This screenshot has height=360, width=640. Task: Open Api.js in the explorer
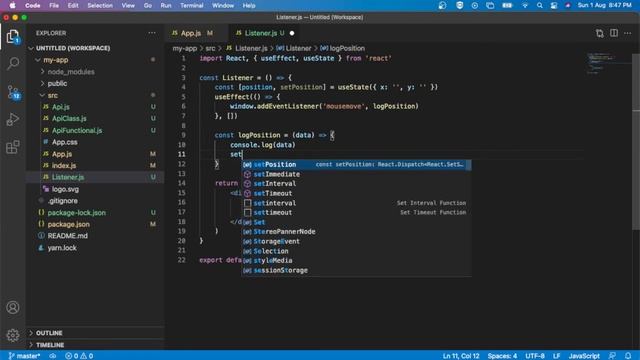pyautogui.click(x=60, y=107)
